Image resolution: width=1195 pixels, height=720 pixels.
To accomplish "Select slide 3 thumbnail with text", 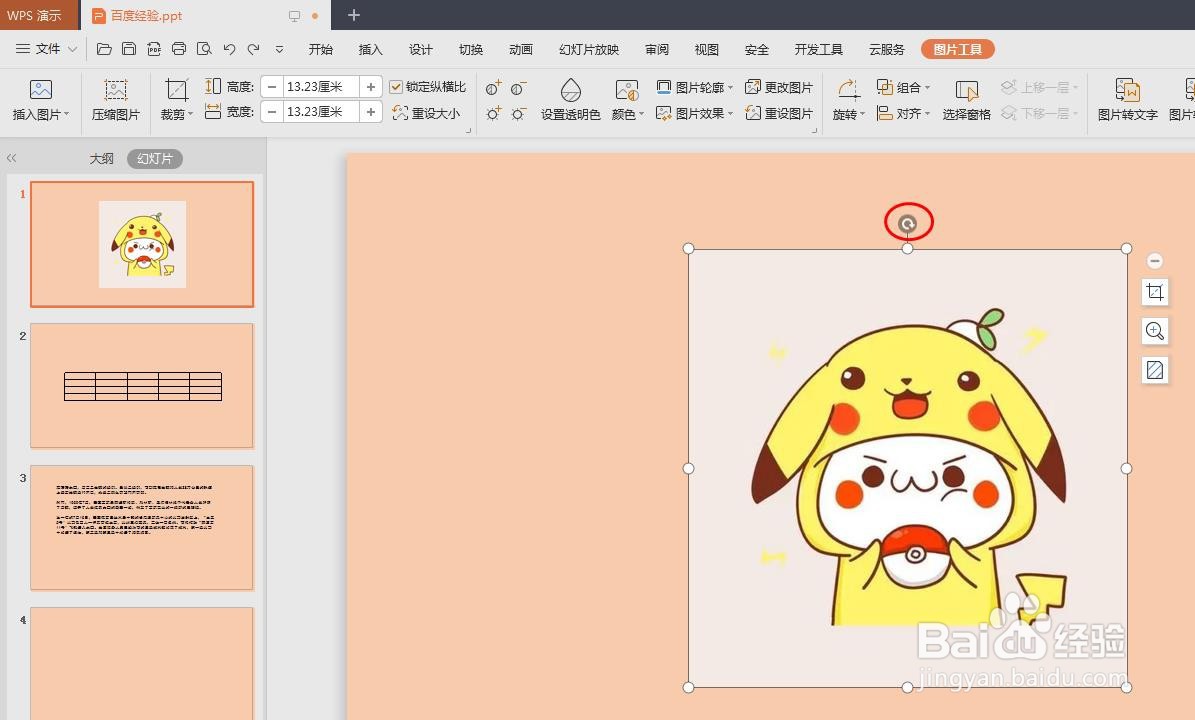I will click(142, 527).
